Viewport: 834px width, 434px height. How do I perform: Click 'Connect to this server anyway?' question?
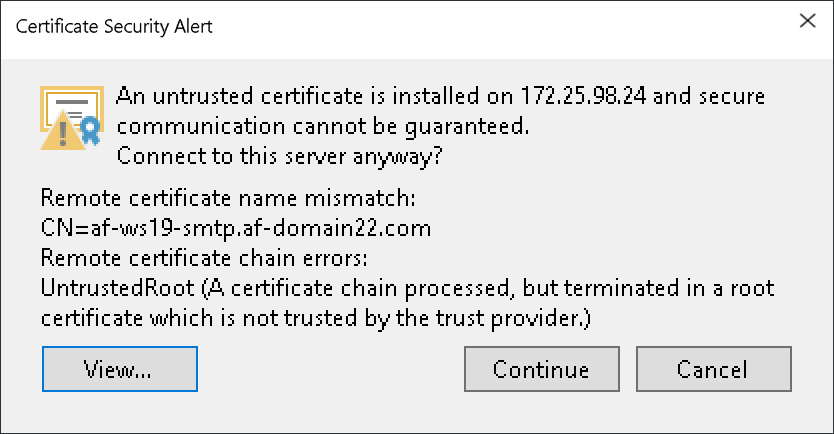pyautogui.click(x=279, y=157)
